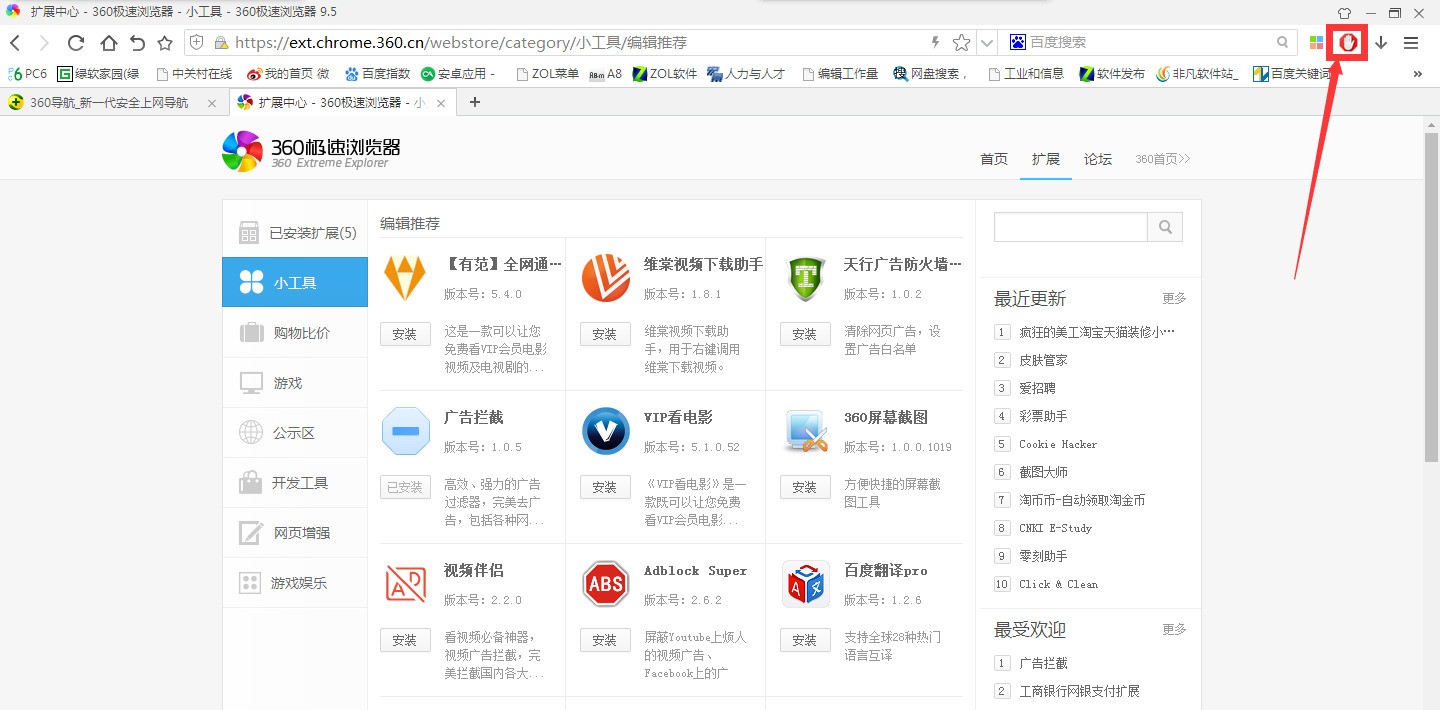Image resolution: width=1440 pixels, height=710 pixels.
Task: Install VIP看电影
Action: (x=605, y=487)
